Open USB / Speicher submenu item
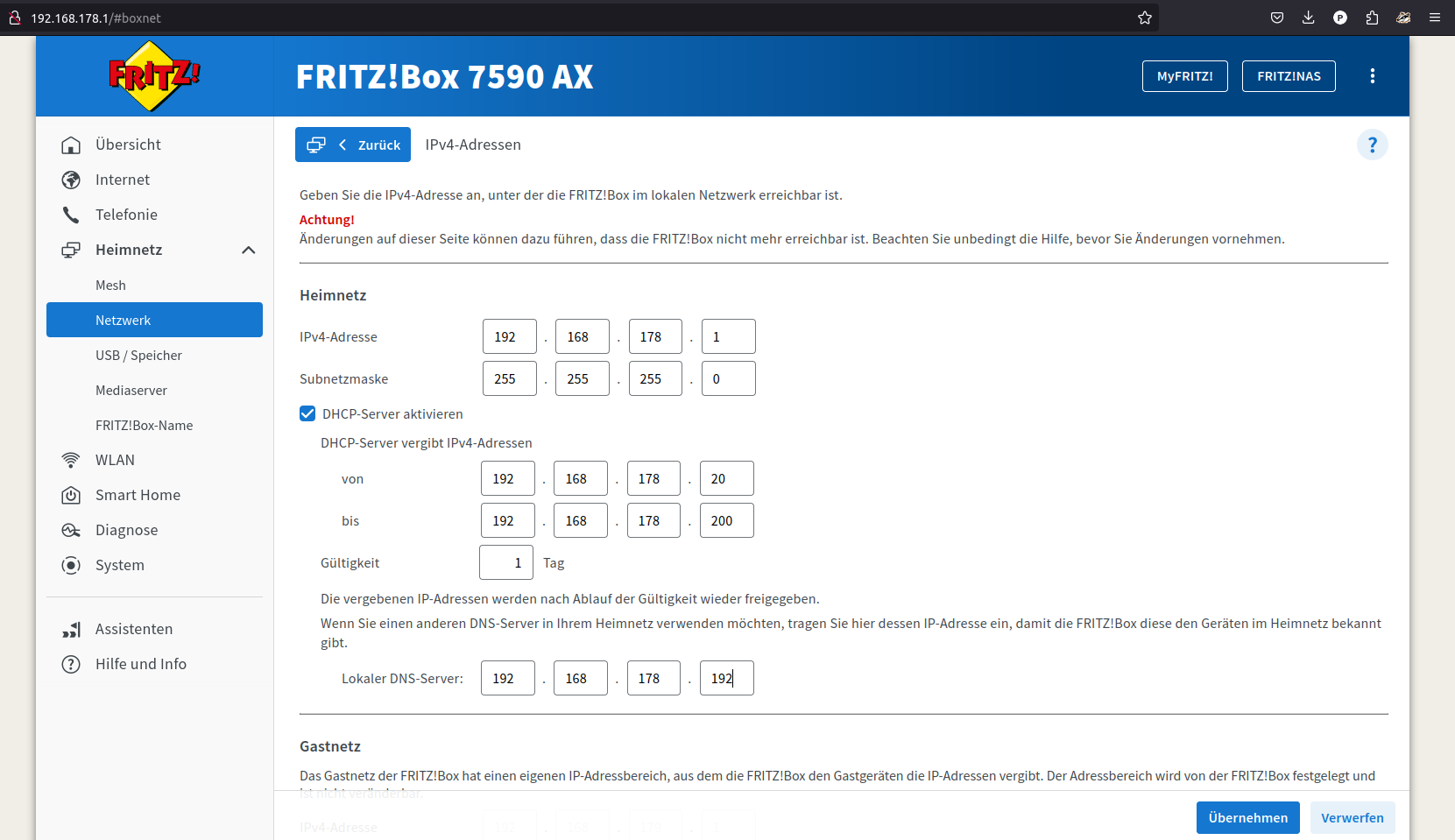1455x840 pixels. pyautogui.click(x=138, y=356)
